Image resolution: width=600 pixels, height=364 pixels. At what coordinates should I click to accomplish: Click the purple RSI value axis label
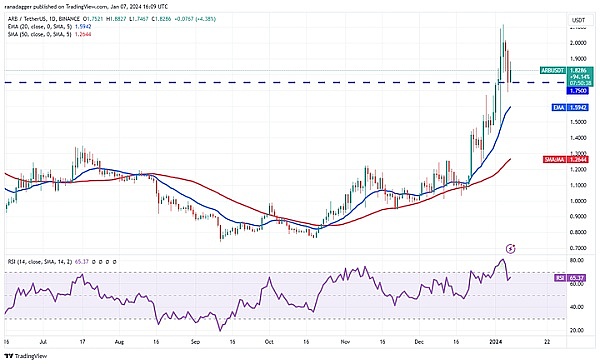(570, 278)
